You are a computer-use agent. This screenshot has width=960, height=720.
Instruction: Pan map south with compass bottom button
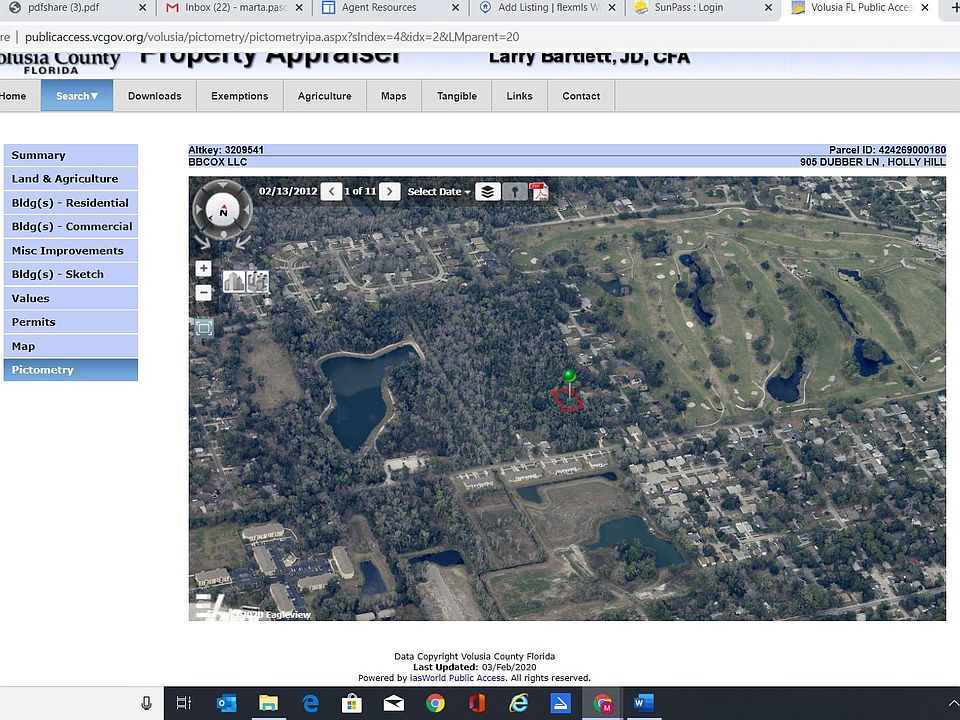[223, 234]
